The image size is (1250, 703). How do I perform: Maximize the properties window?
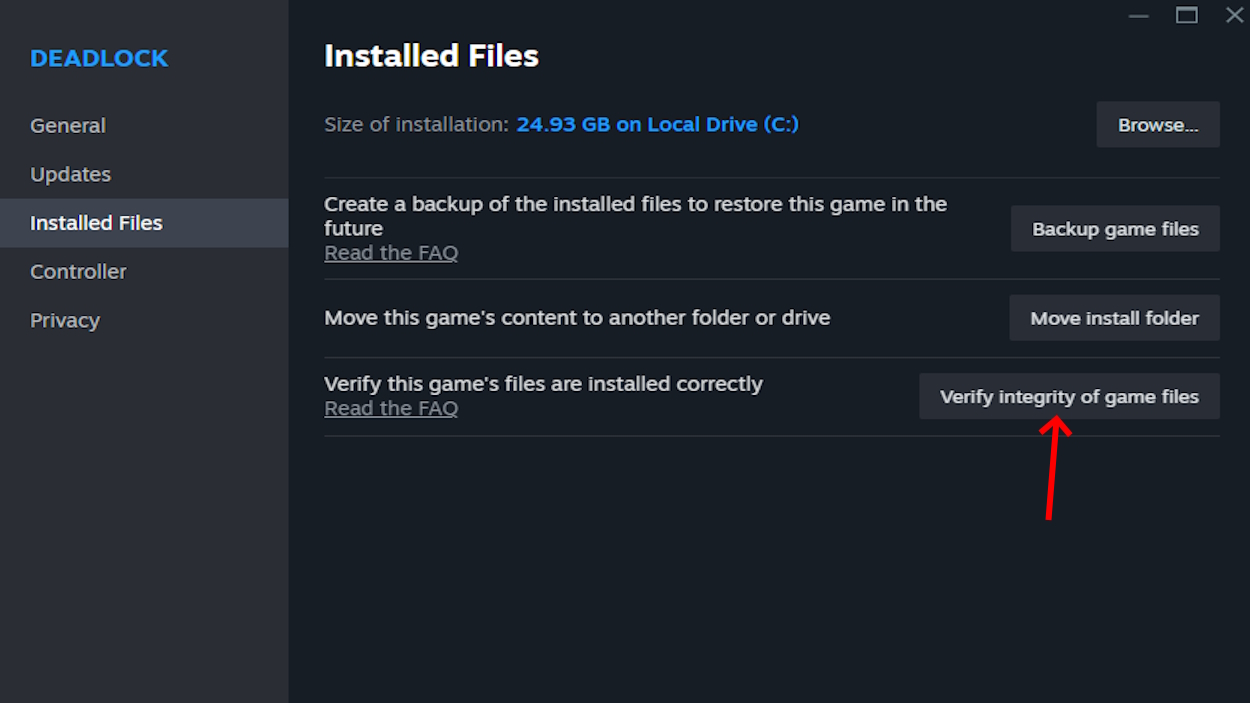click(x=1187, y=16)
